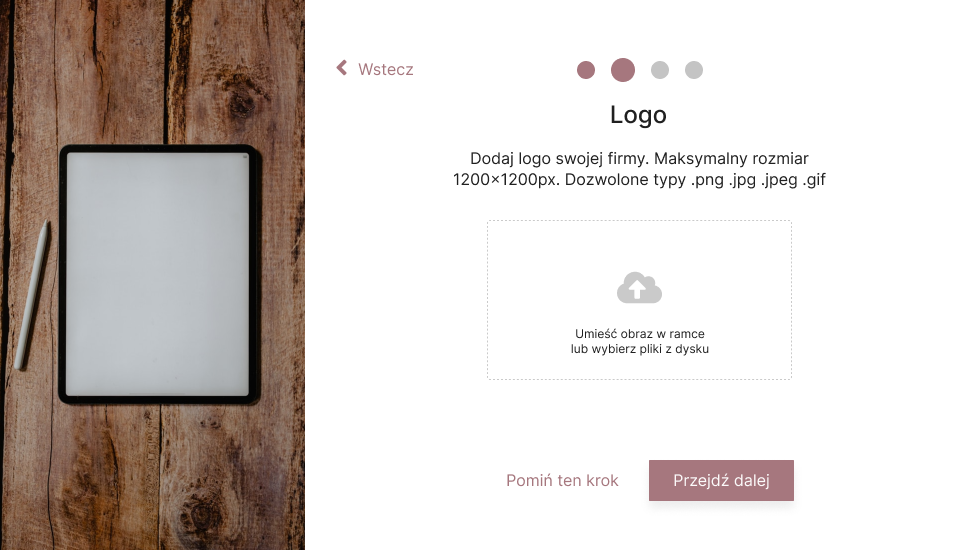The height and width of the screenshot is (550, 954).
Task: Click the logo size and formats description
Action: 639,169
